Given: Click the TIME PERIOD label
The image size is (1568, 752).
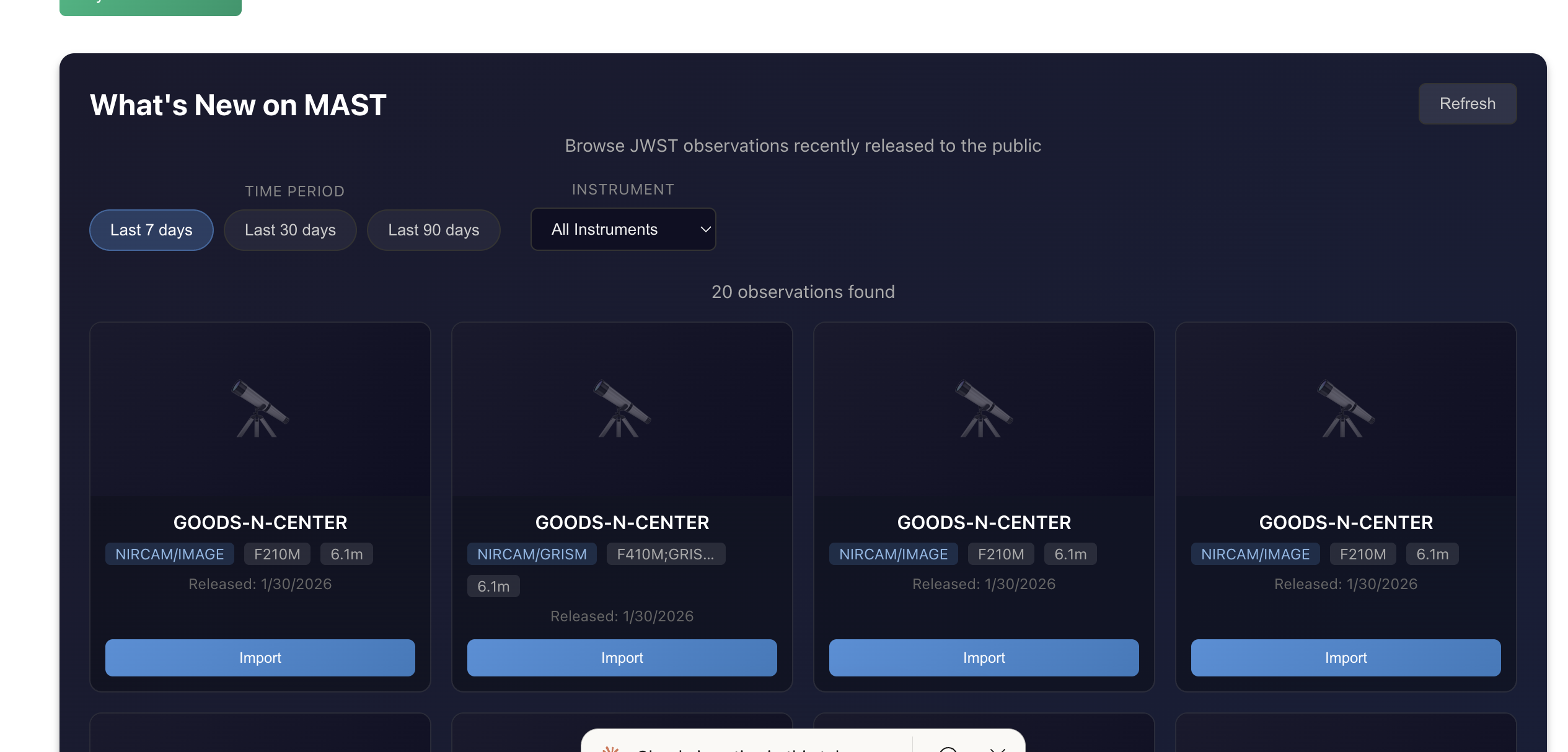Looking at the screenshot, I should [294, 191].
